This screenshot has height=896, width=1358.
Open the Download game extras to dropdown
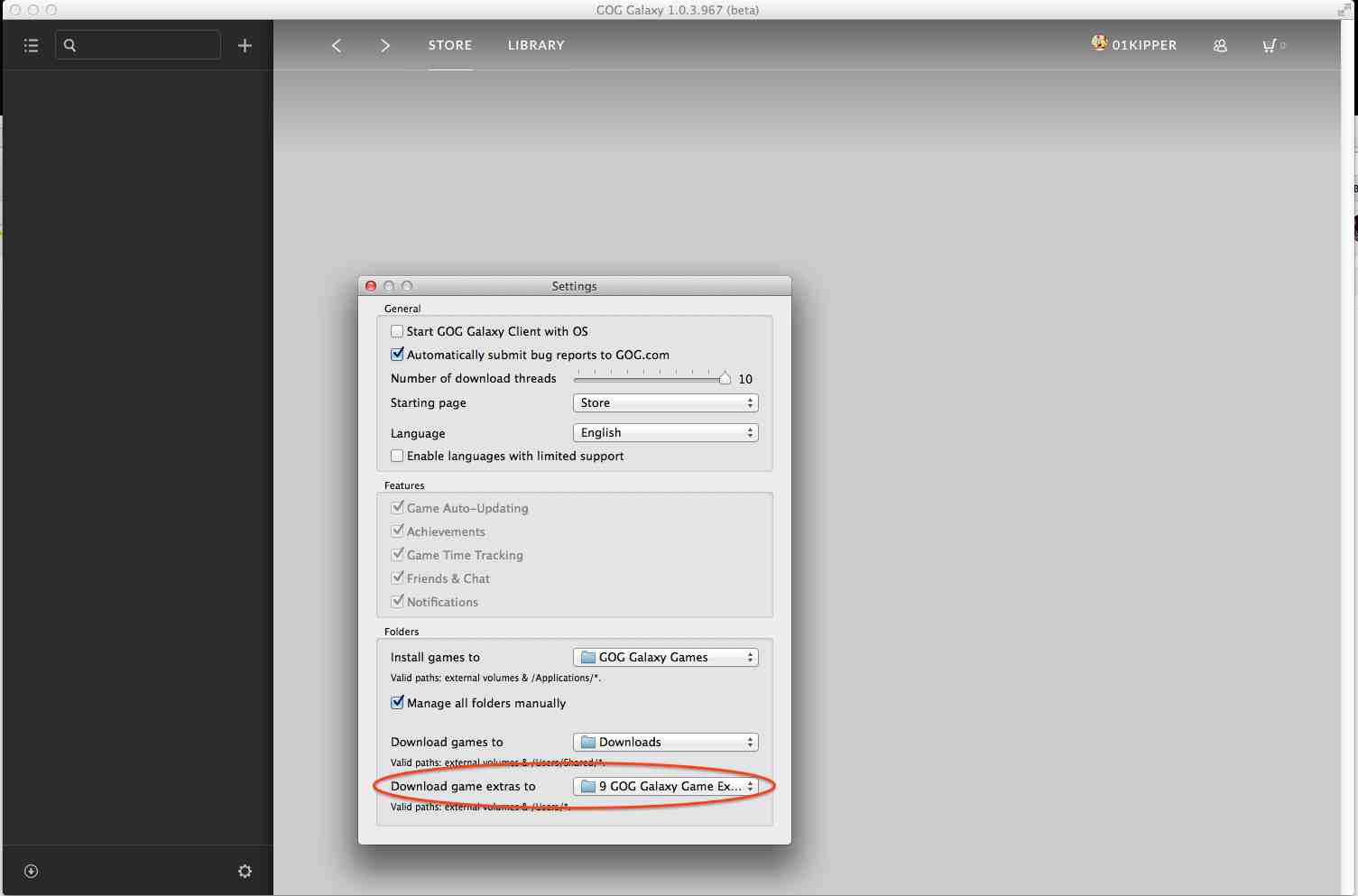click(x=666, y=786)
